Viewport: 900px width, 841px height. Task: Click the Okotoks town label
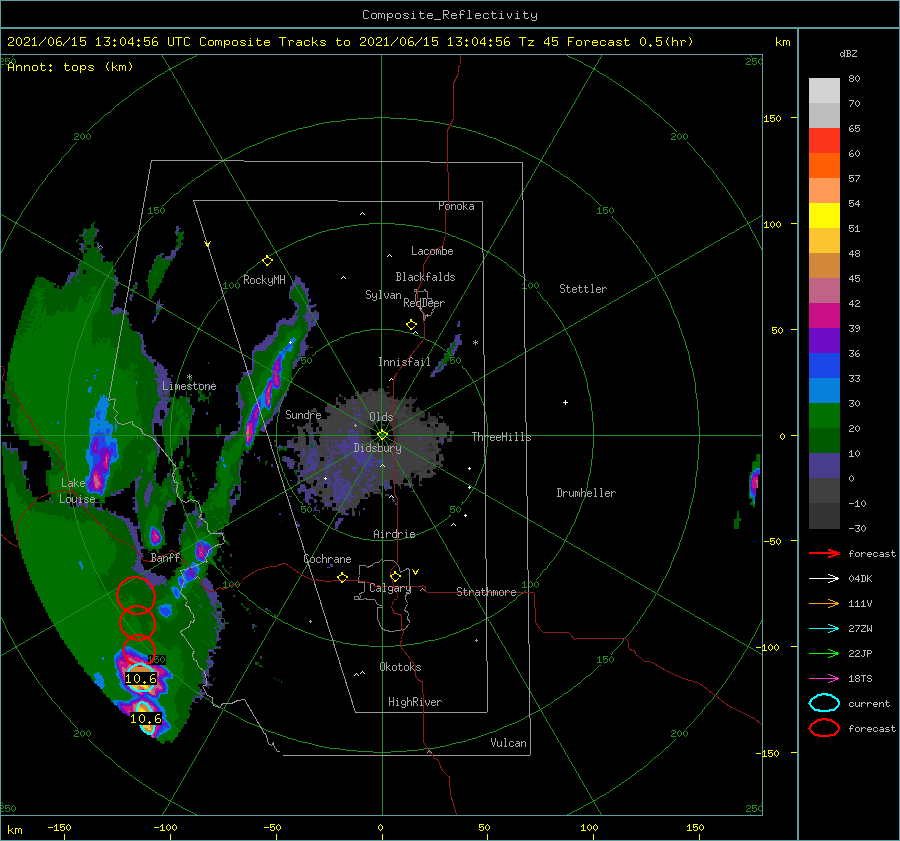400,667
